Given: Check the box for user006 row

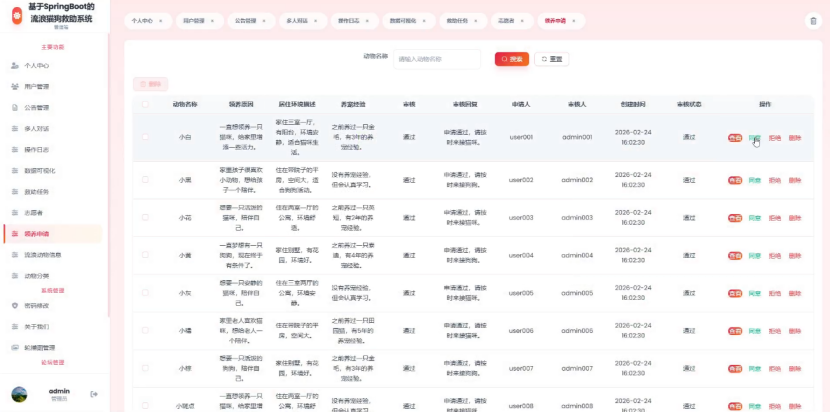Looking at the screenshot, I should pos(145,330).
